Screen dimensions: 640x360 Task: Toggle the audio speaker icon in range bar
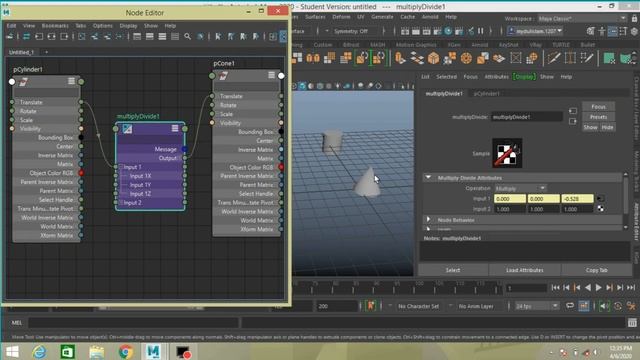[x=604, y=306]
